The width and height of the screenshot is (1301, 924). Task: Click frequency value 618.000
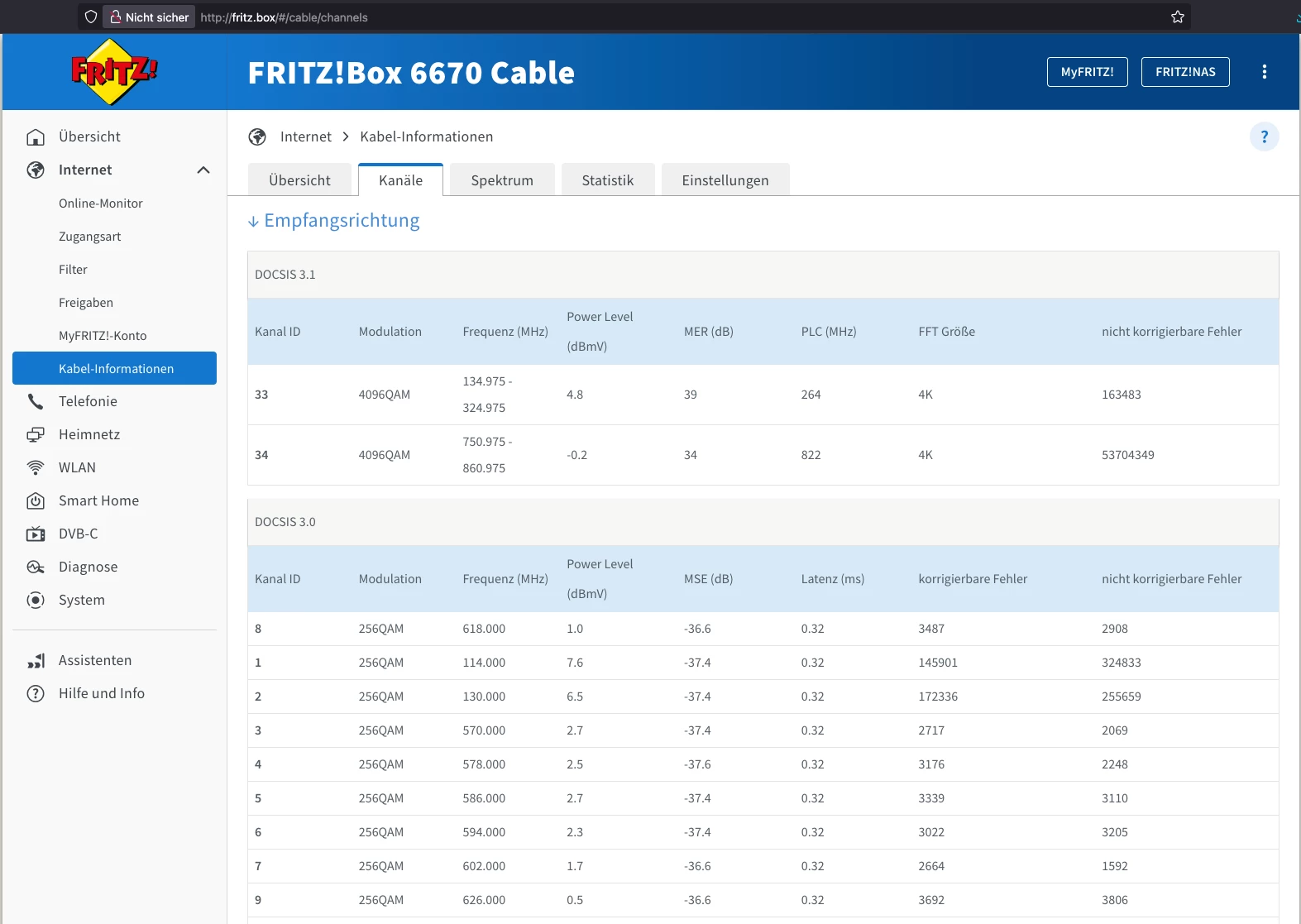tap(484, 629)
